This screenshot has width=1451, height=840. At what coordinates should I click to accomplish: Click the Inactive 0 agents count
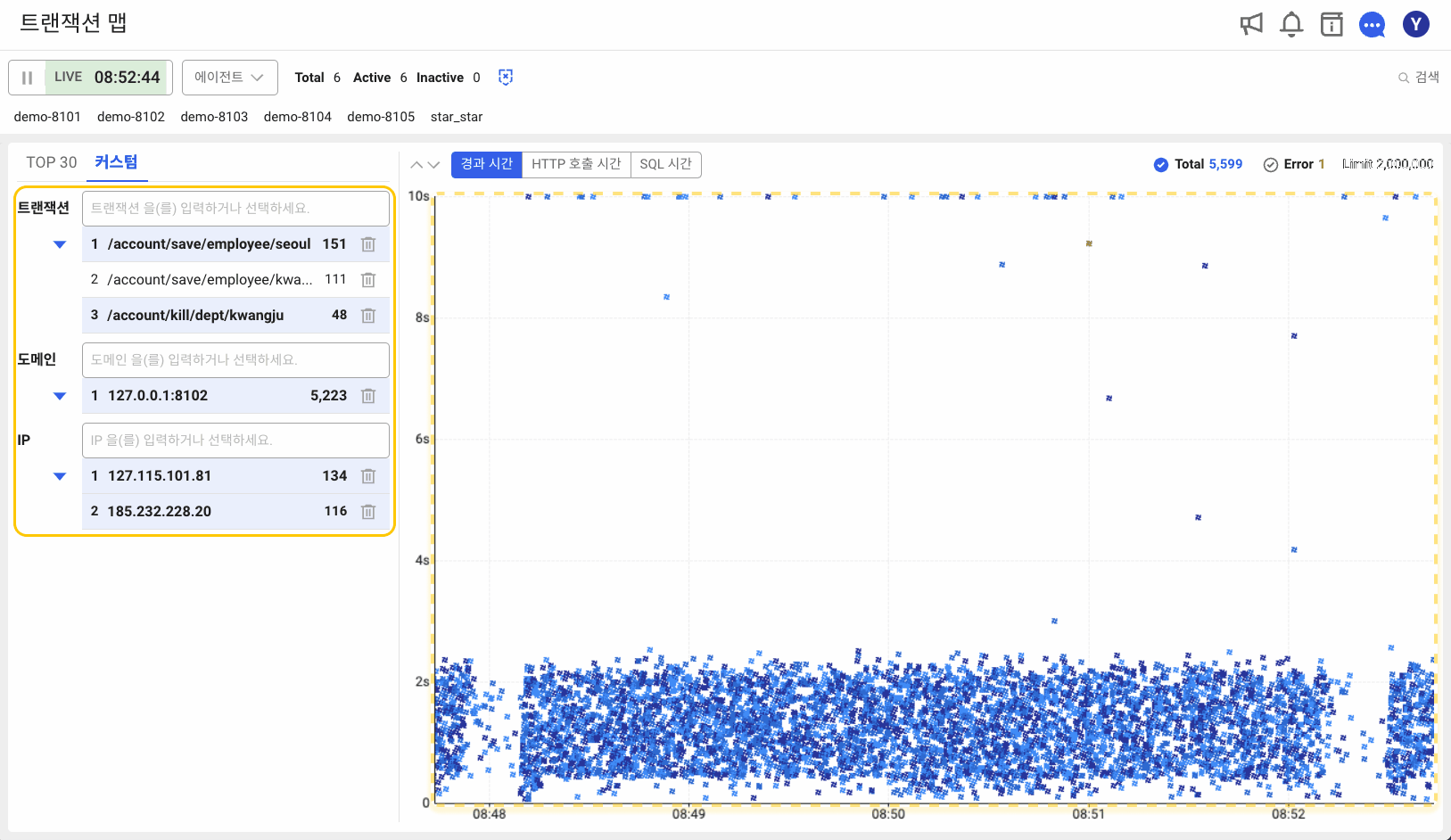point(449,78)
